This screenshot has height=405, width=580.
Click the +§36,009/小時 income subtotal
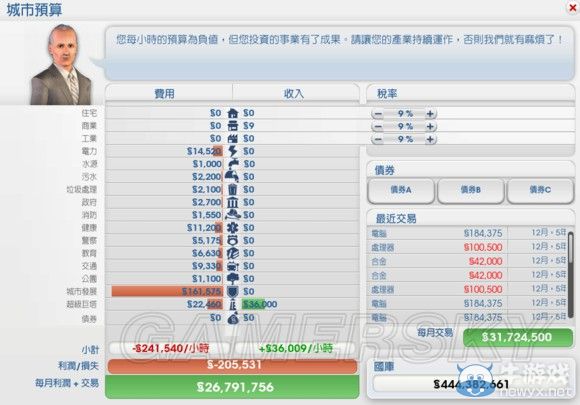296,348
